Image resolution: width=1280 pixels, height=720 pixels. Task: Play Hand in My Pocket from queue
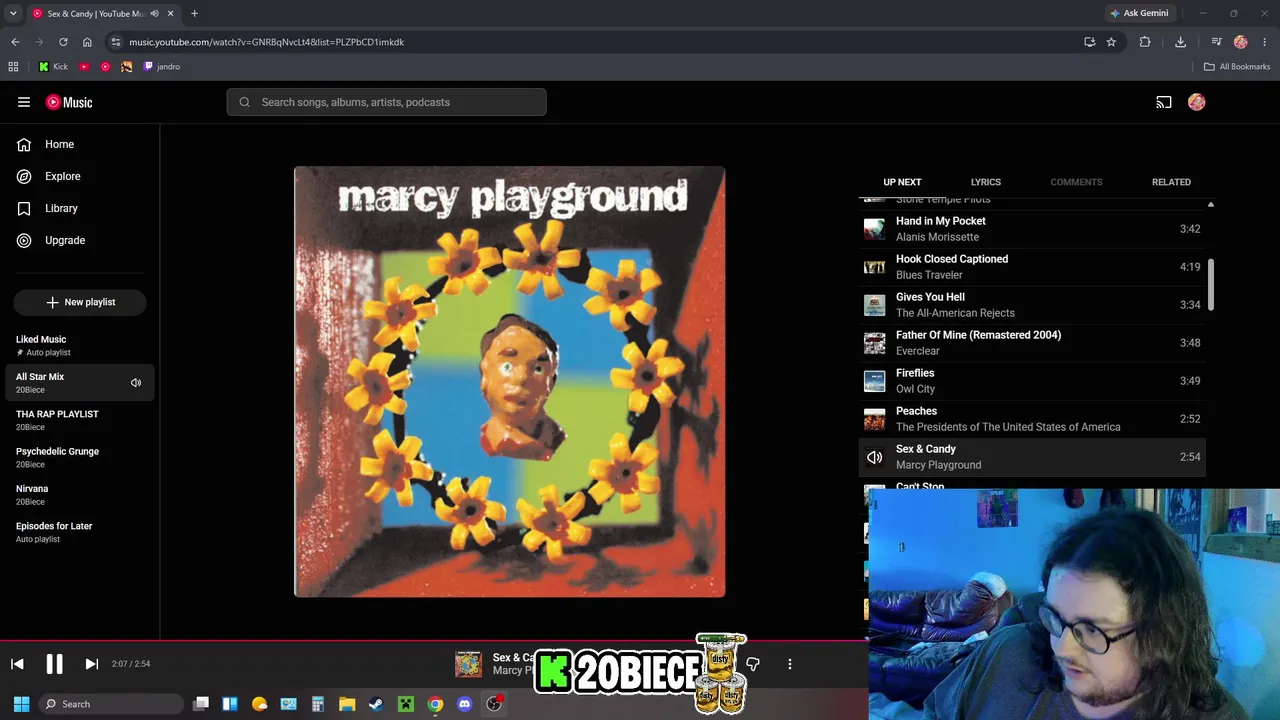(x=1032, y=229)
